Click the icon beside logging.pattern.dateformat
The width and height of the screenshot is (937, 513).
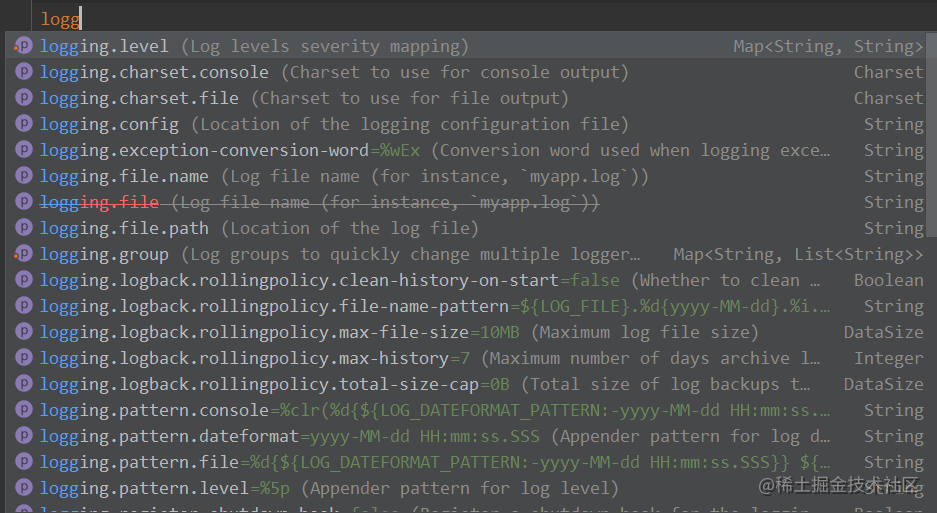(23, 436)
